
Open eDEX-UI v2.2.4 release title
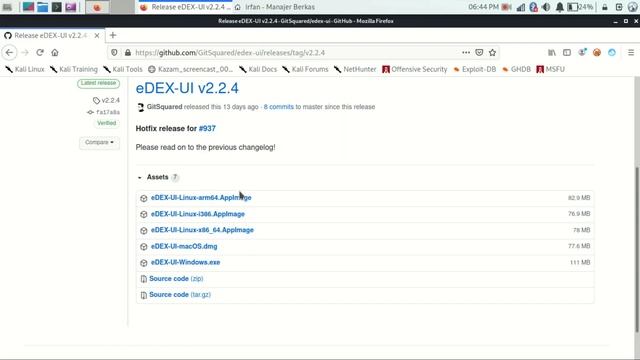click(187, 88)
